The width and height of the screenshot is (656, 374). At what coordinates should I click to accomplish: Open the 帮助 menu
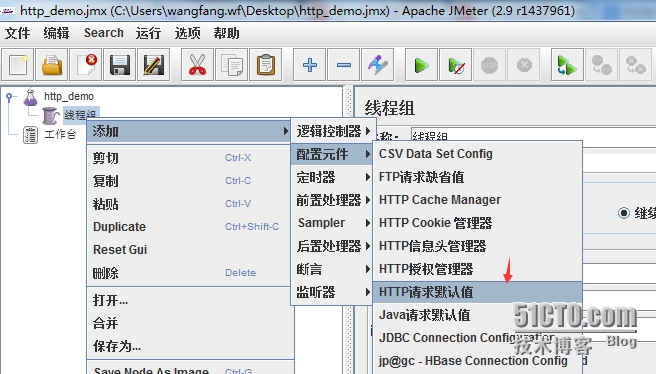(226, 33)
